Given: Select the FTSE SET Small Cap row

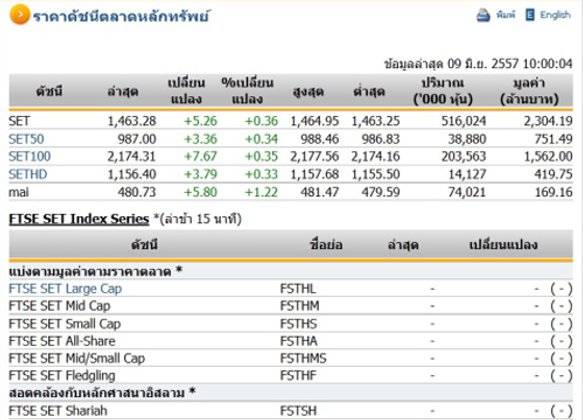Looking at the screenshot, I should [x=291, y=324].
